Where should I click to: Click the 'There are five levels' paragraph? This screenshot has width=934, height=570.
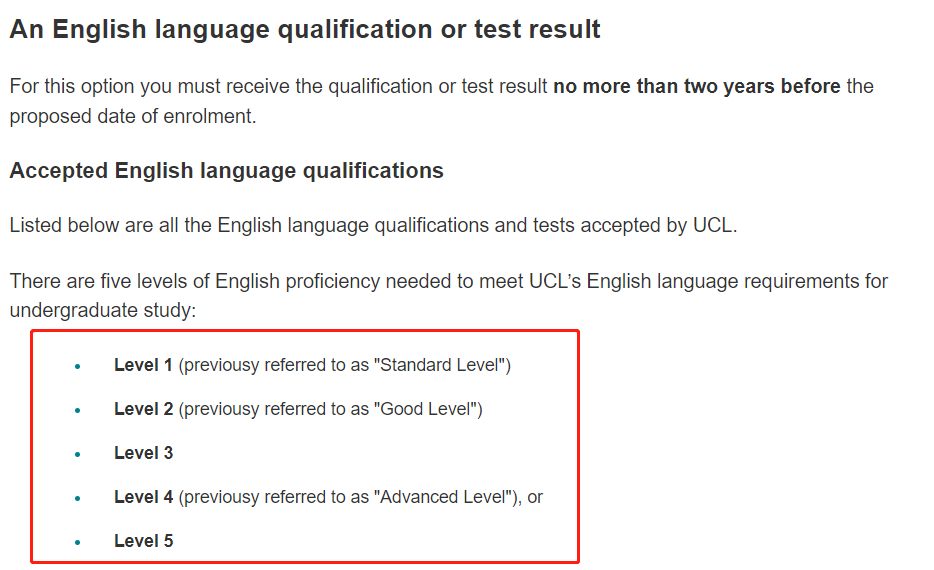tap(449, 295)
